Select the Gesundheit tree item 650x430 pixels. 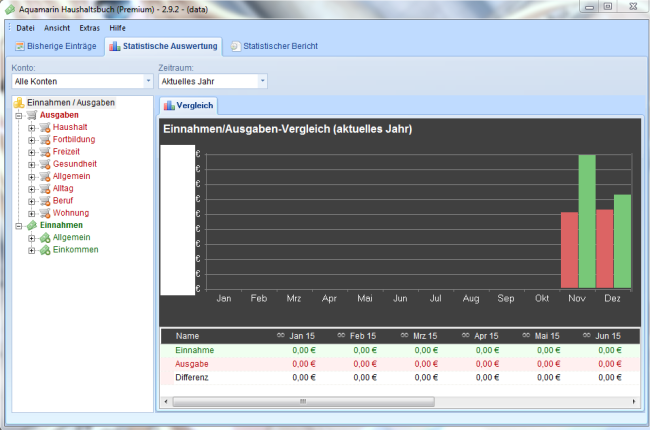pos(75,164)
